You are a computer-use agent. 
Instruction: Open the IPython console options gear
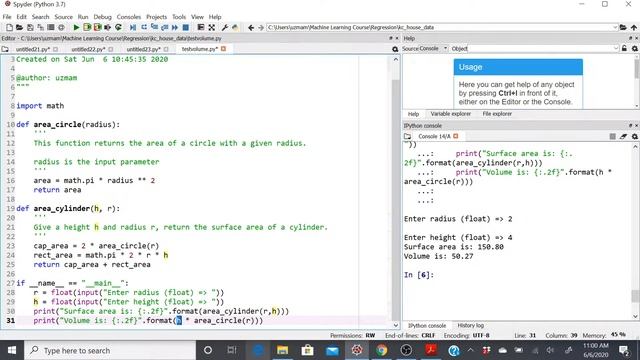click(x=635, y=136)
